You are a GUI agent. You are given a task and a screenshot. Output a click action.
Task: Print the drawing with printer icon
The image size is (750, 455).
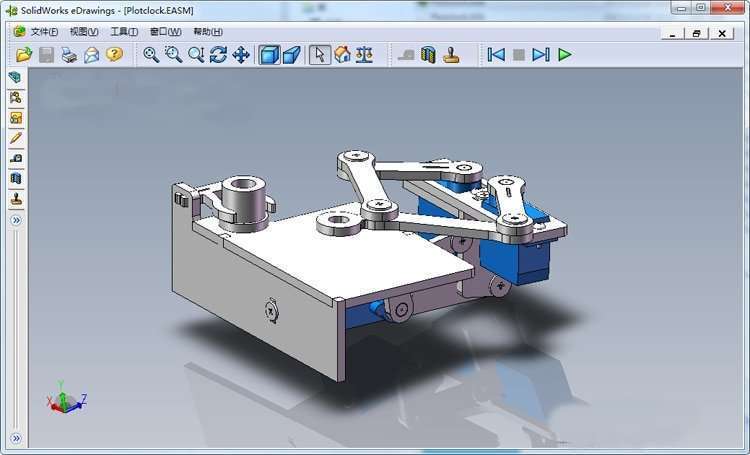pos(69,55)
